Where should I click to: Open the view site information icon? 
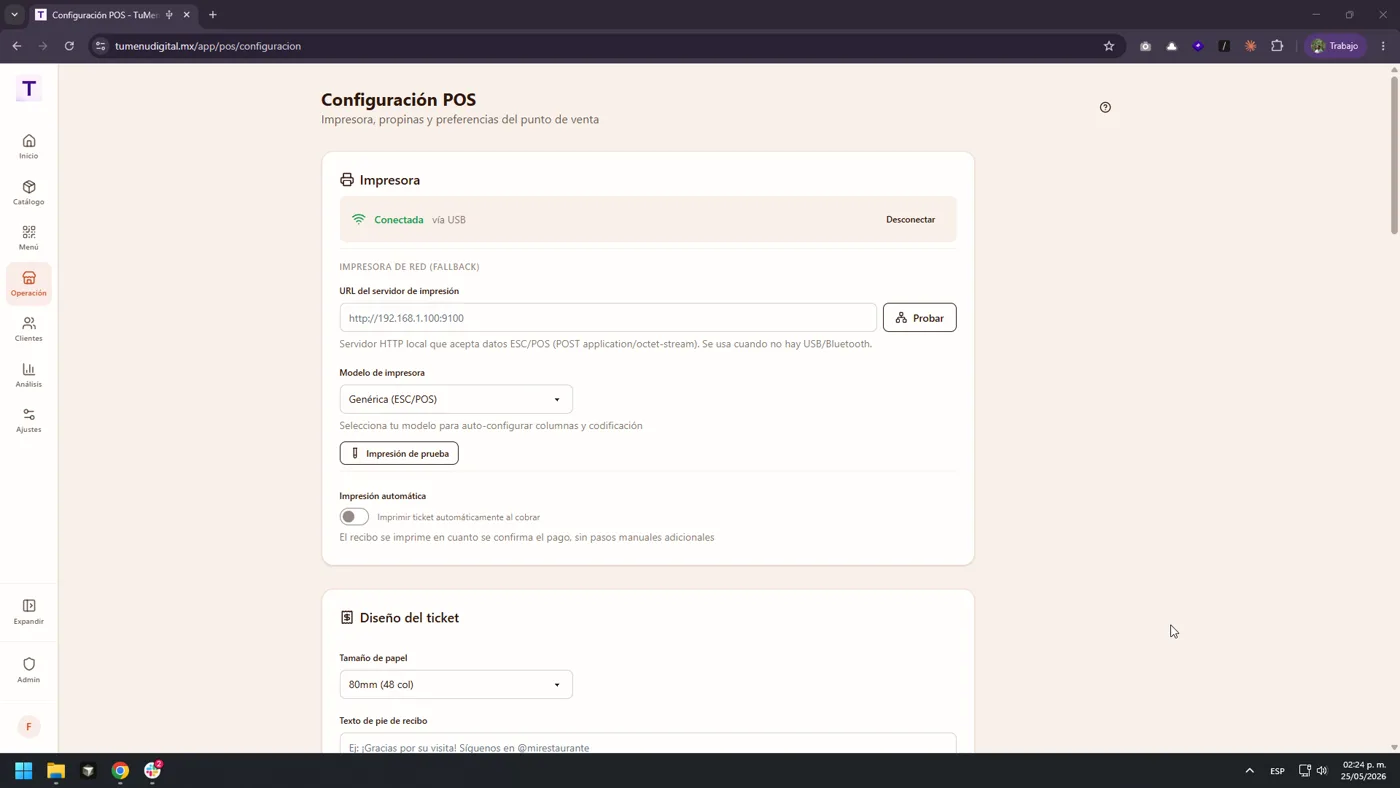pos(100,46)
